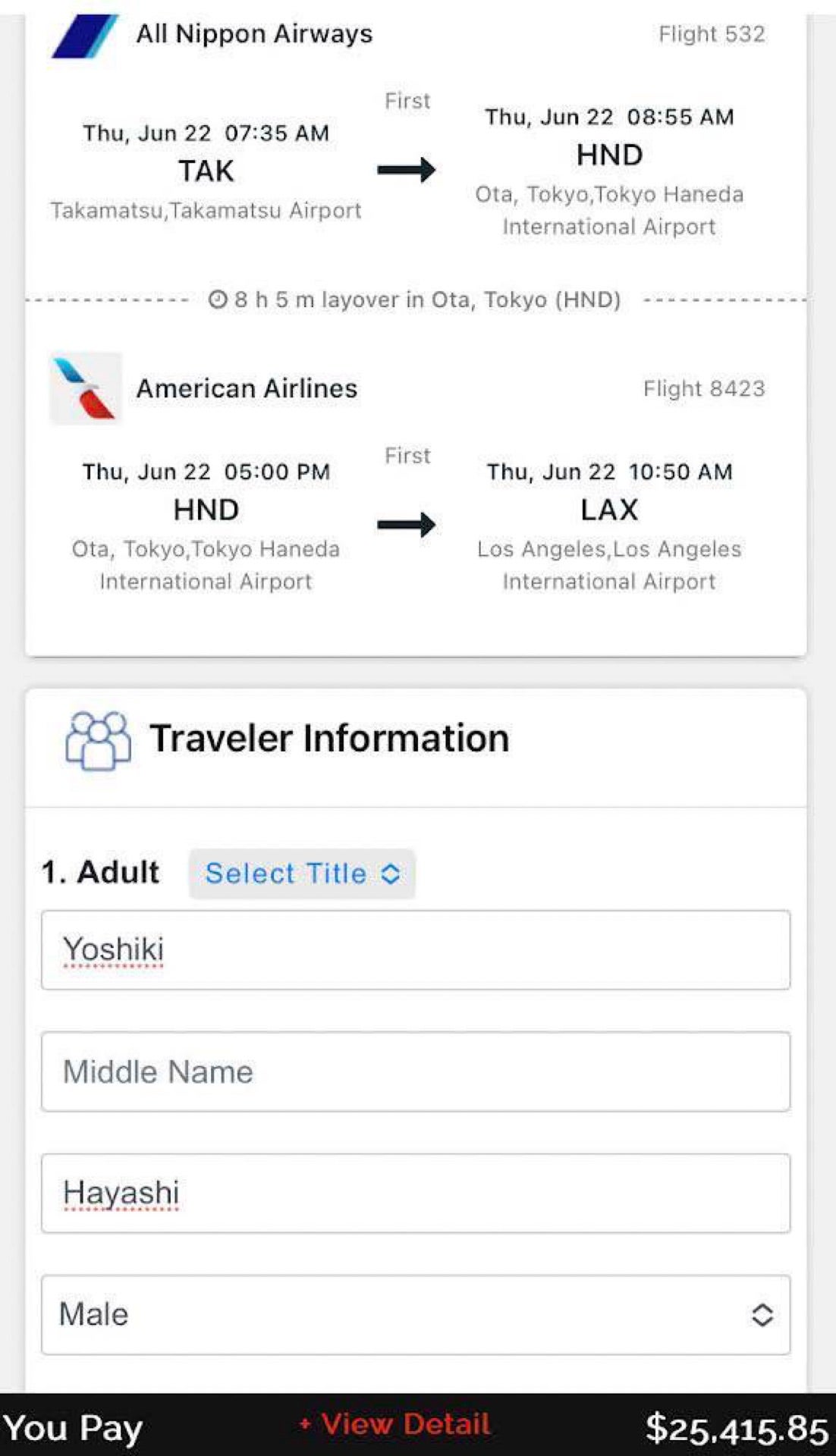Open the Select Title dropdown
The image size is (836, 1456).
point(301,874)
